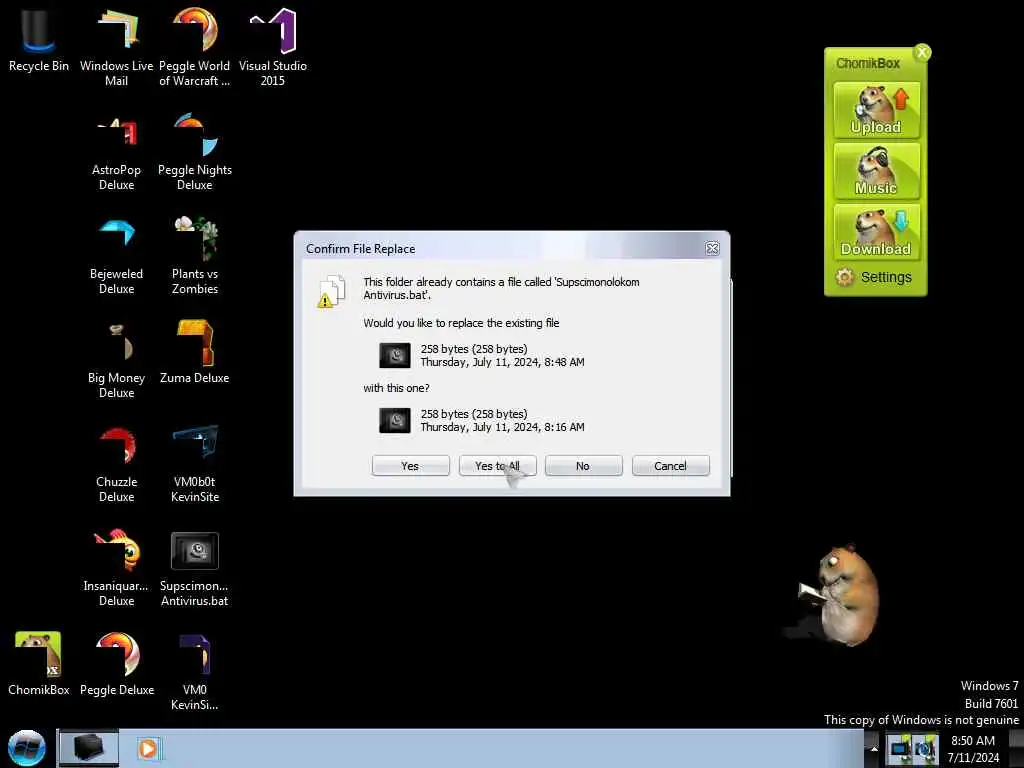Click No in the replace dialog
The width and height of the screenshot is (1024, 768).
pos(583,466)
